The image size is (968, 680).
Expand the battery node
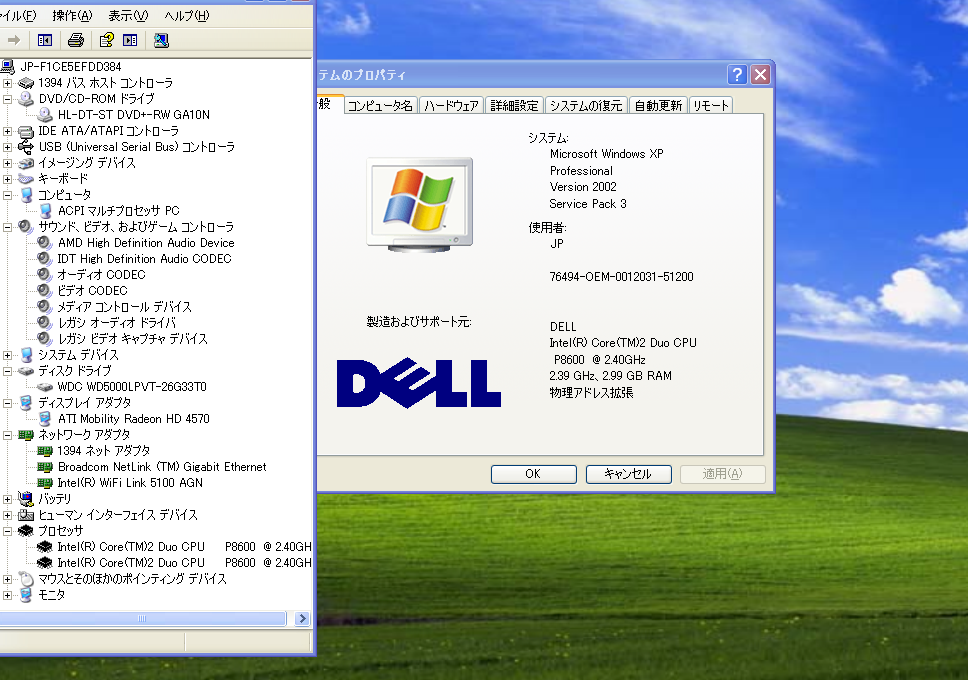click(7, 499)
